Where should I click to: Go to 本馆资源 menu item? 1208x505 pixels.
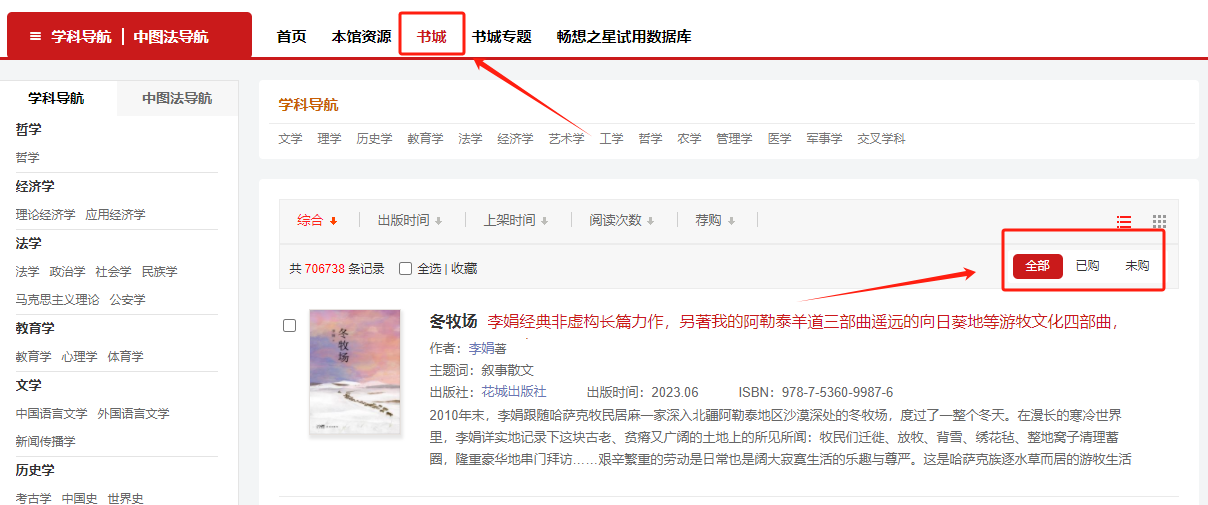361,37
